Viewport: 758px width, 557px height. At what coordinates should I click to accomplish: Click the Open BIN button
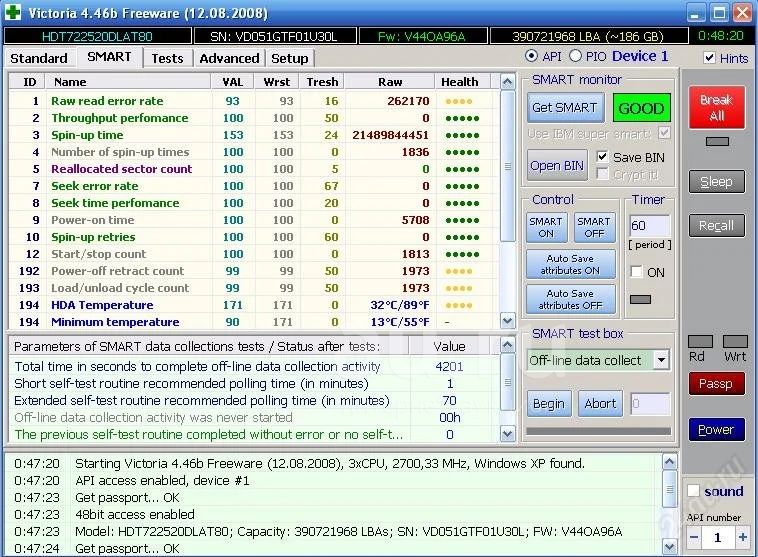click(557, 165)
